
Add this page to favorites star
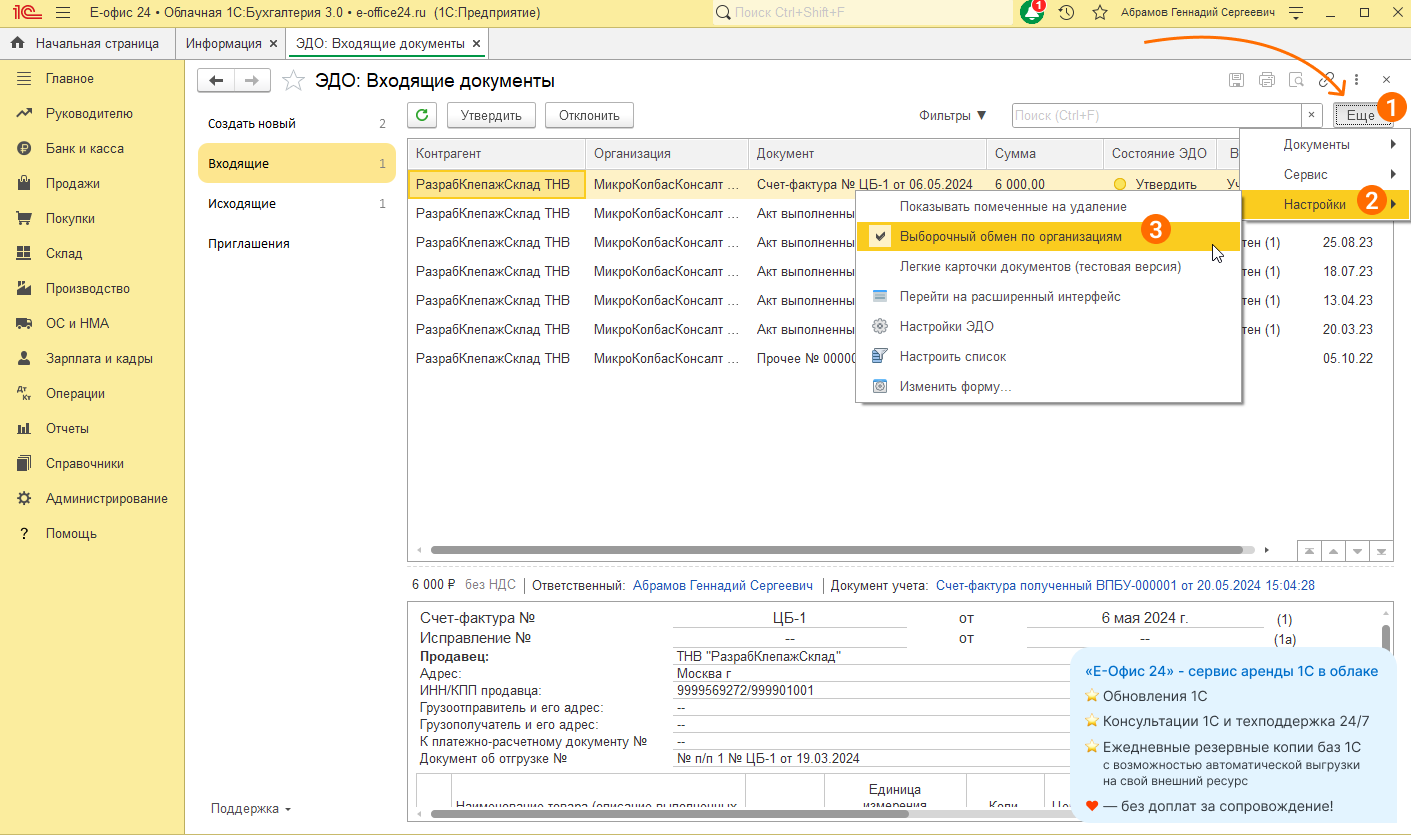(x=293, y=81)
